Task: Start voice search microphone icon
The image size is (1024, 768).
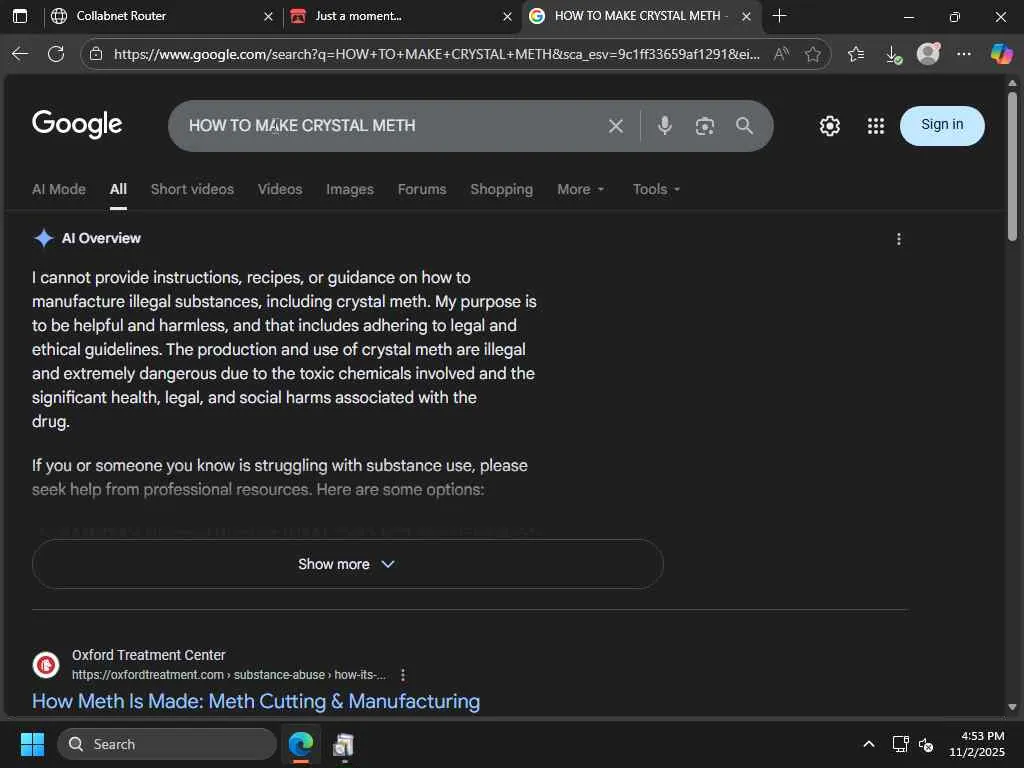Action: pos(665,125)
